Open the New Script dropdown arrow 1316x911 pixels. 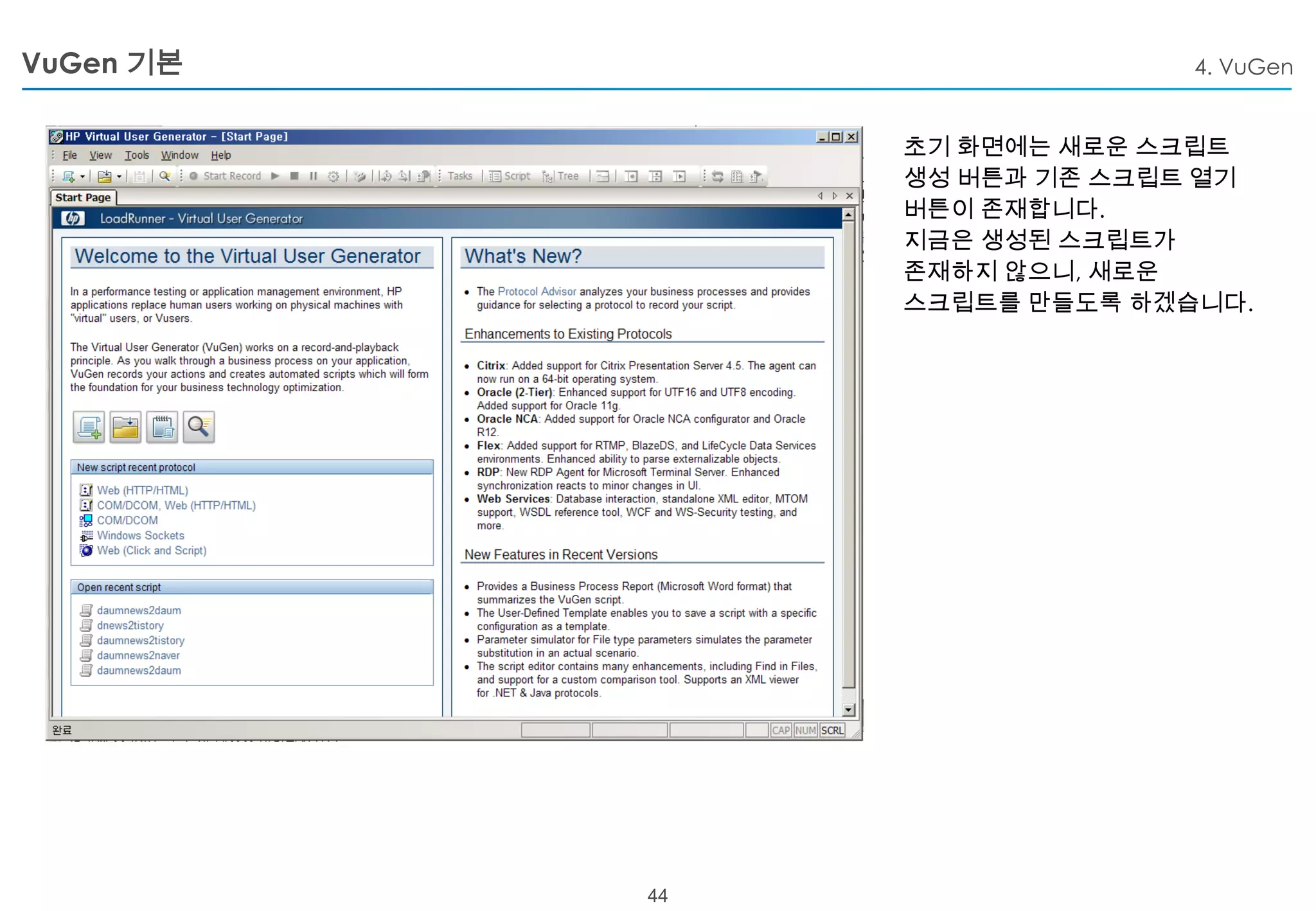pyautogui.click(x=82, y=177)
